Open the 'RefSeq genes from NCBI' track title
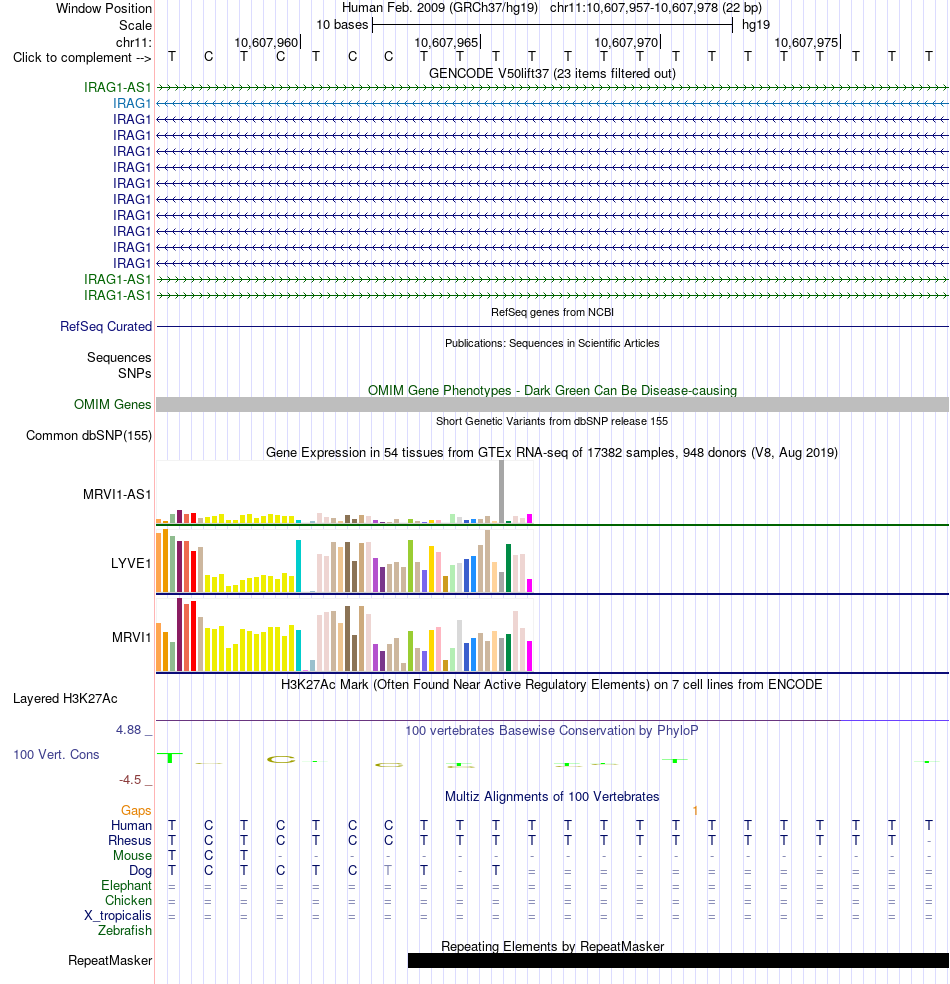 point(552,312)
